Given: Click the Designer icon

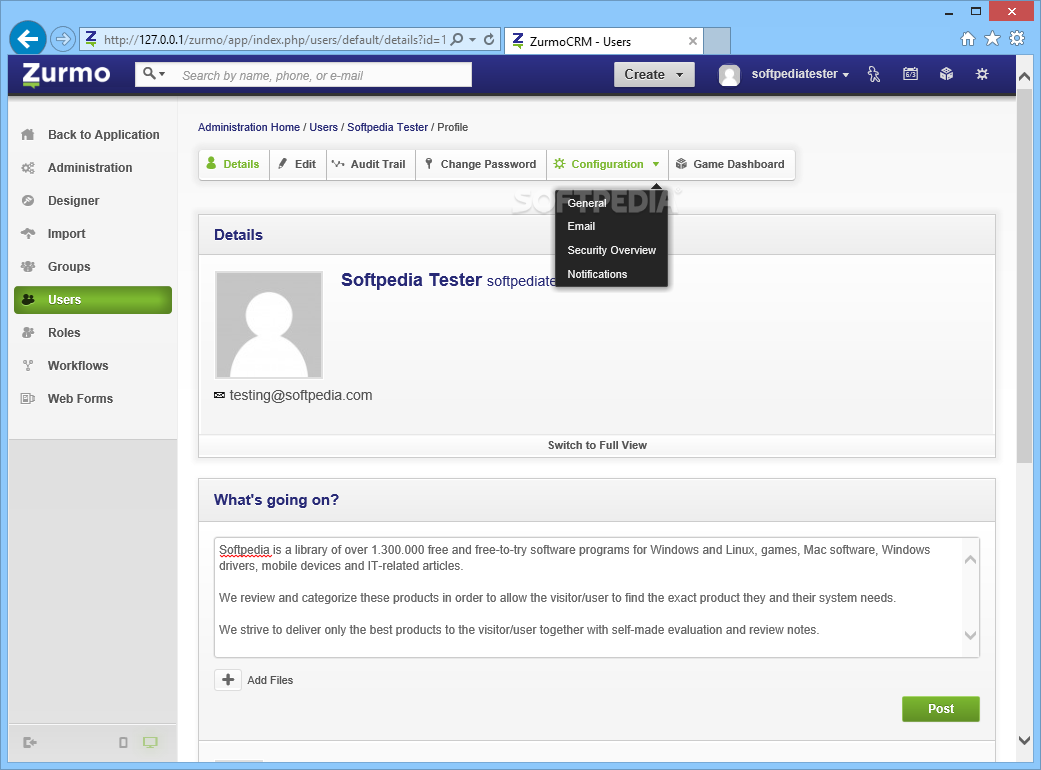Looking at the screenshot, I should coord(28,200).
